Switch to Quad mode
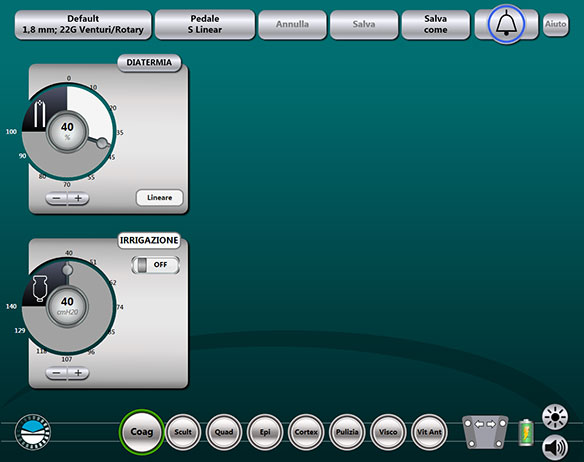Screen dimensions: 584x462 [x=224, y=432]
